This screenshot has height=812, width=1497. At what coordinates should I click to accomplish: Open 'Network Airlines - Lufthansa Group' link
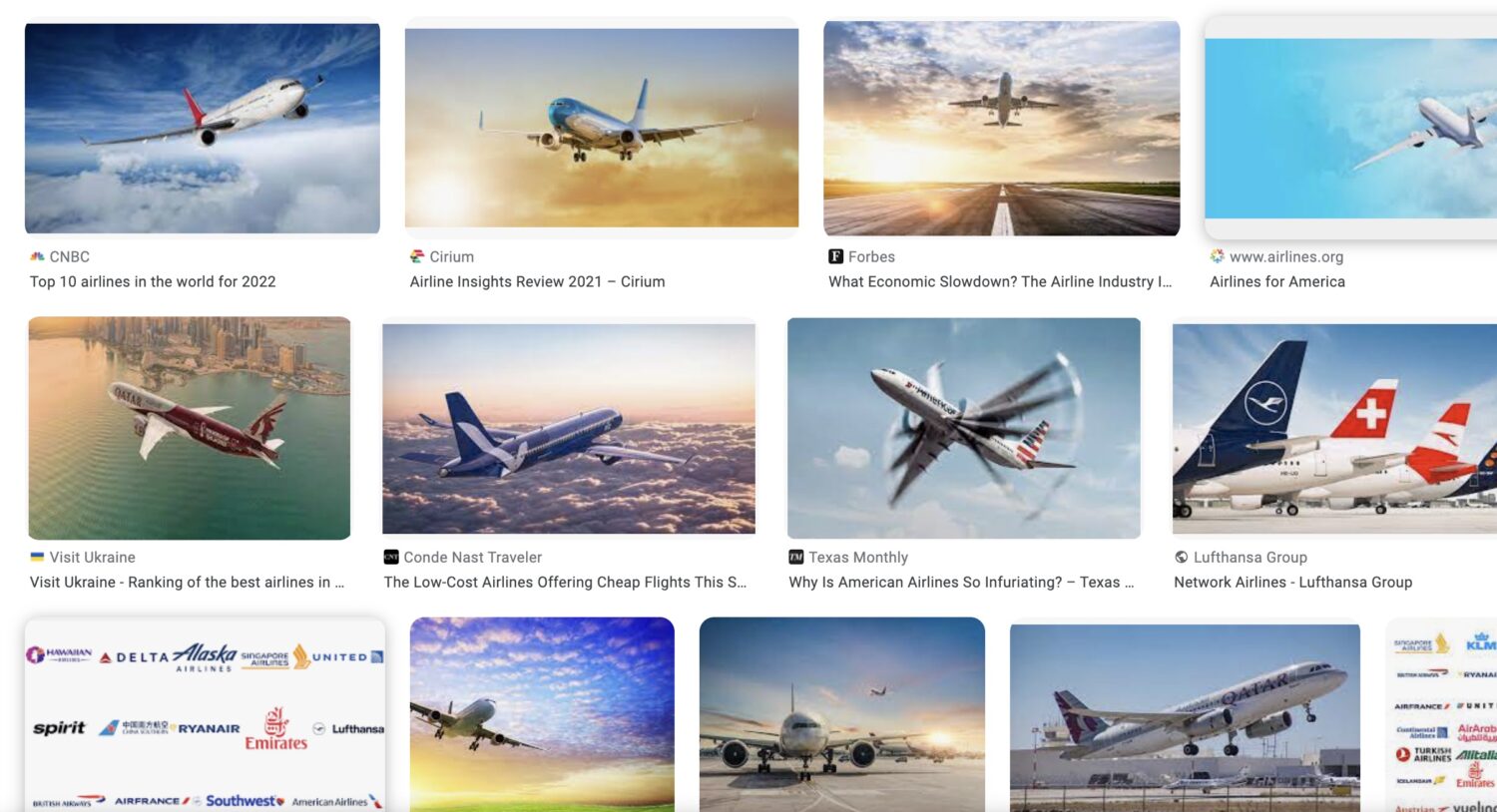[1292, 582]
